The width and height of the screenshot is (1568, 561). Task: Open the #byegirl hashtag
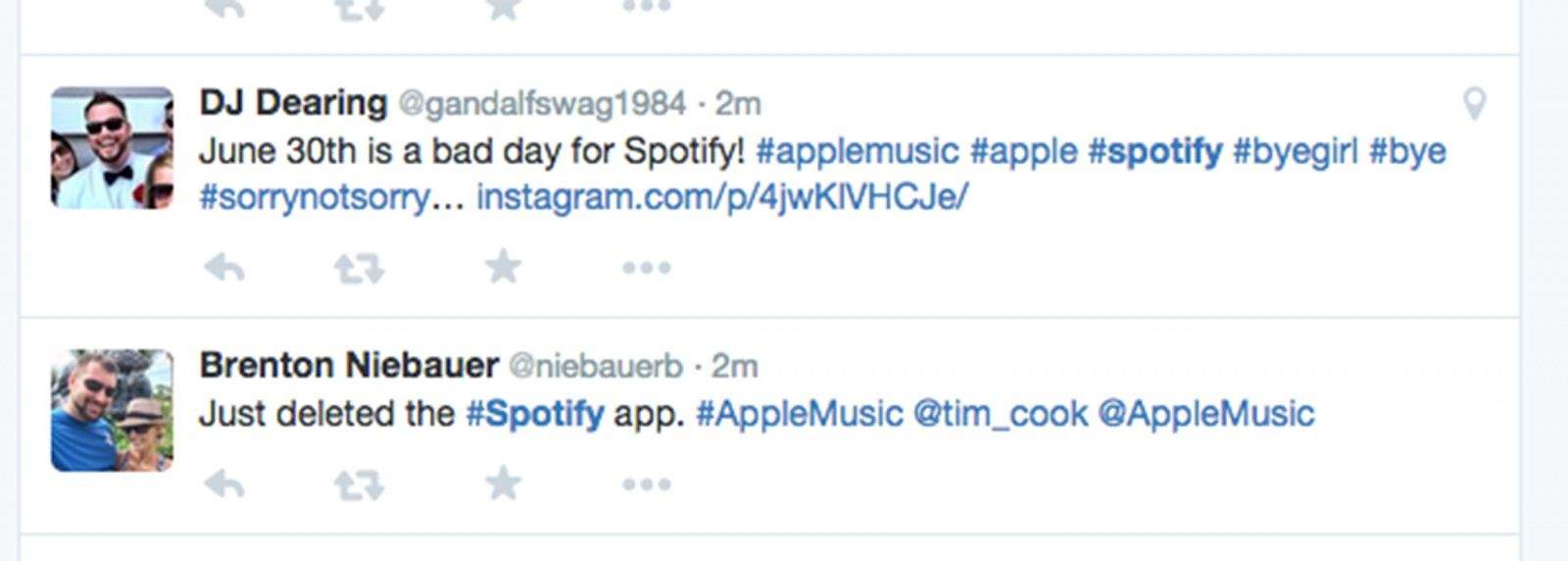1295,151
